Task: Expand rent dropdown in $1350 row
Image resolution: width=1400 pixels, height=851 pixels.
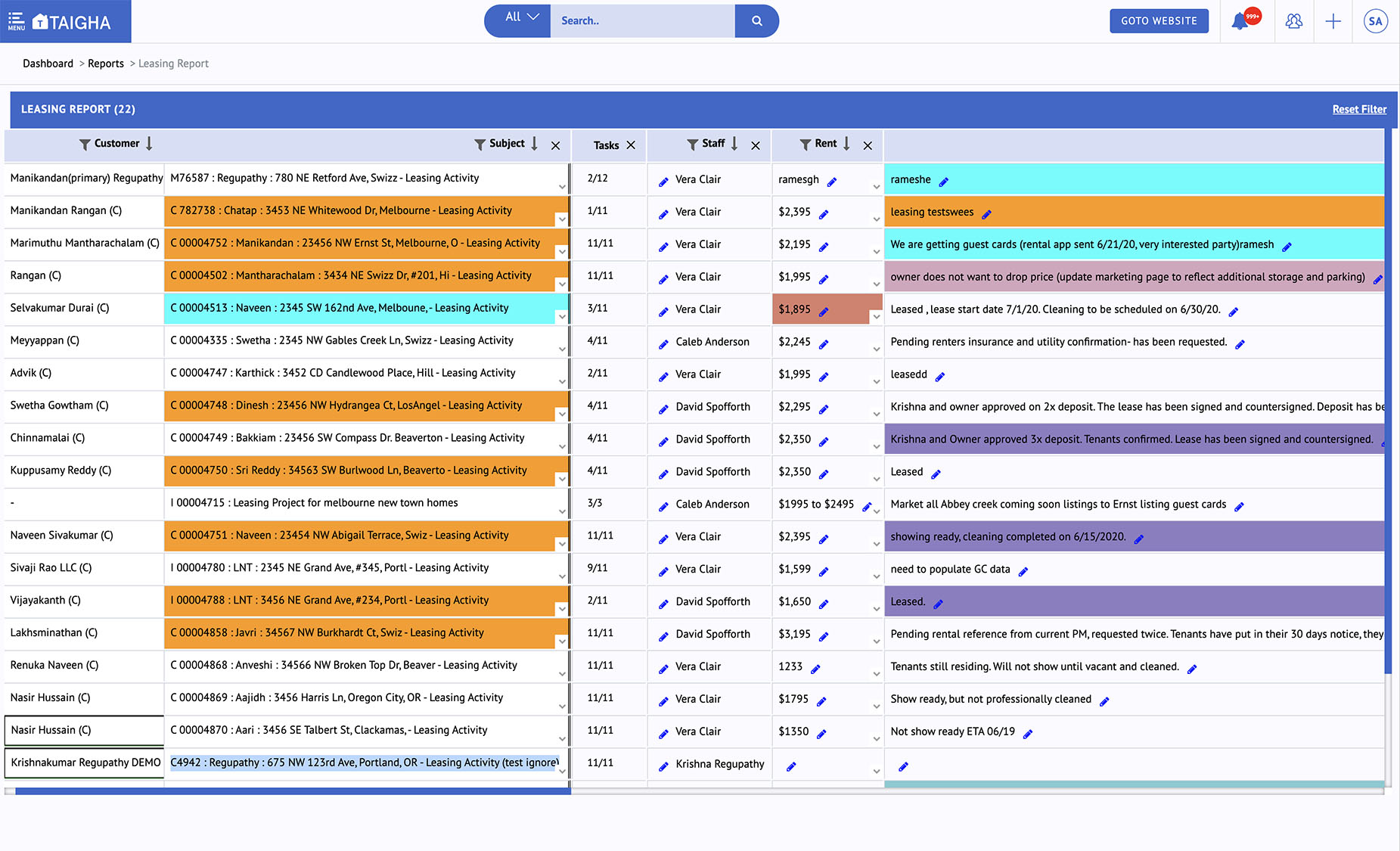Action: tap(877, 739)
